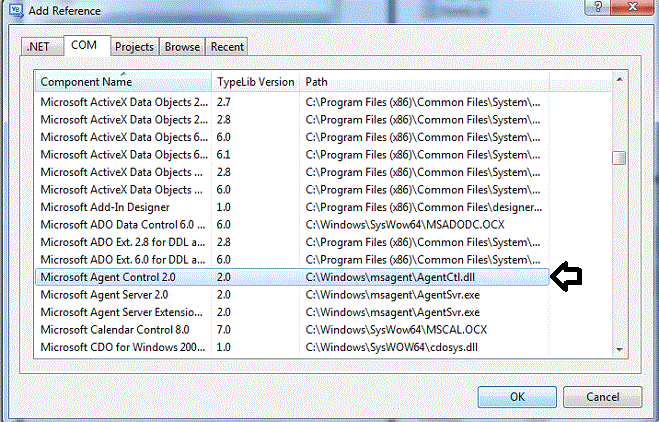659x422 pixels.
Task: Sort by TypeLib Version column header
Action: 256,82
